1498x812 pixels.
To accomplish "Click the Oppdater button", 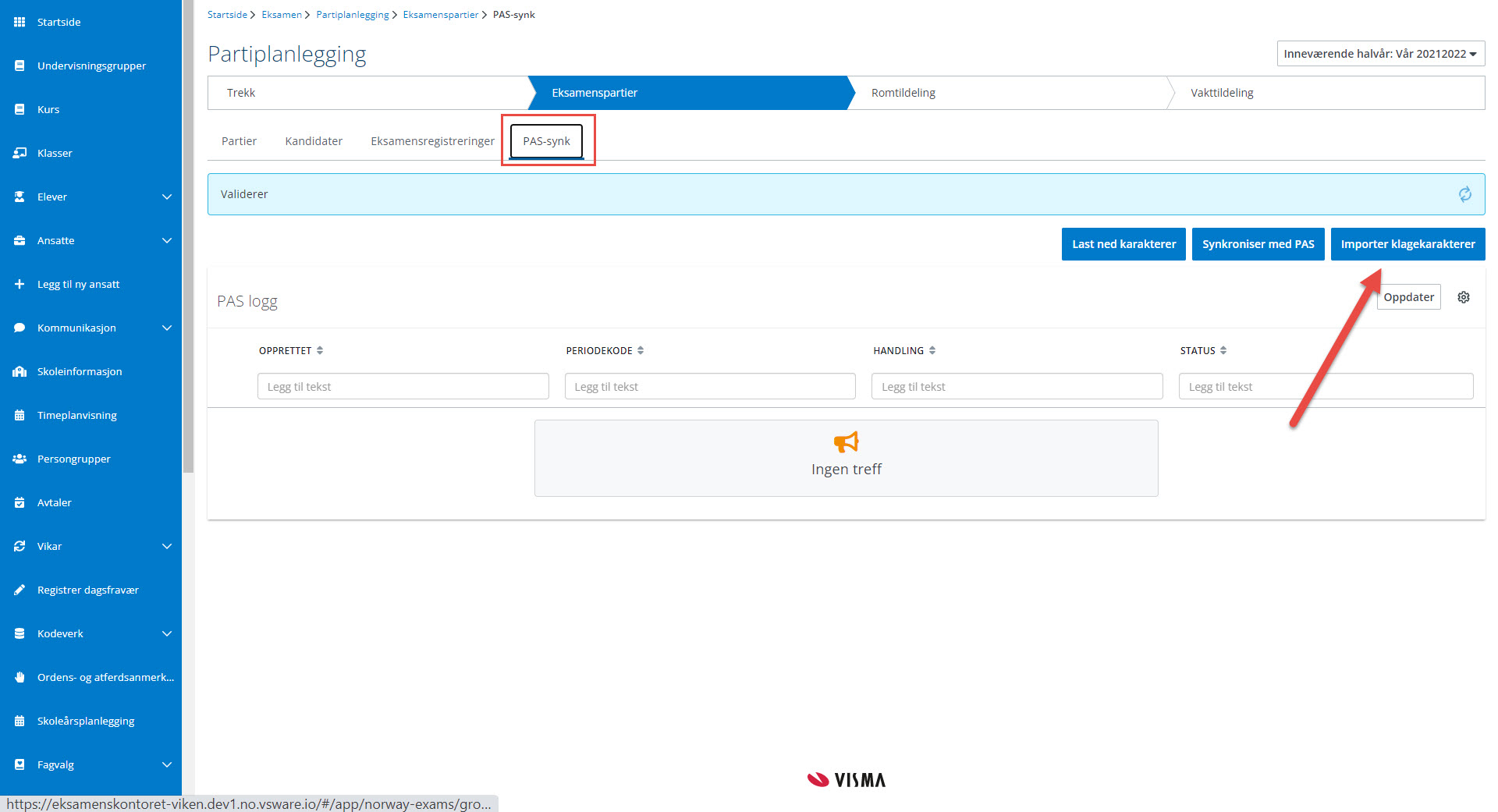I will pos(1408,297).
